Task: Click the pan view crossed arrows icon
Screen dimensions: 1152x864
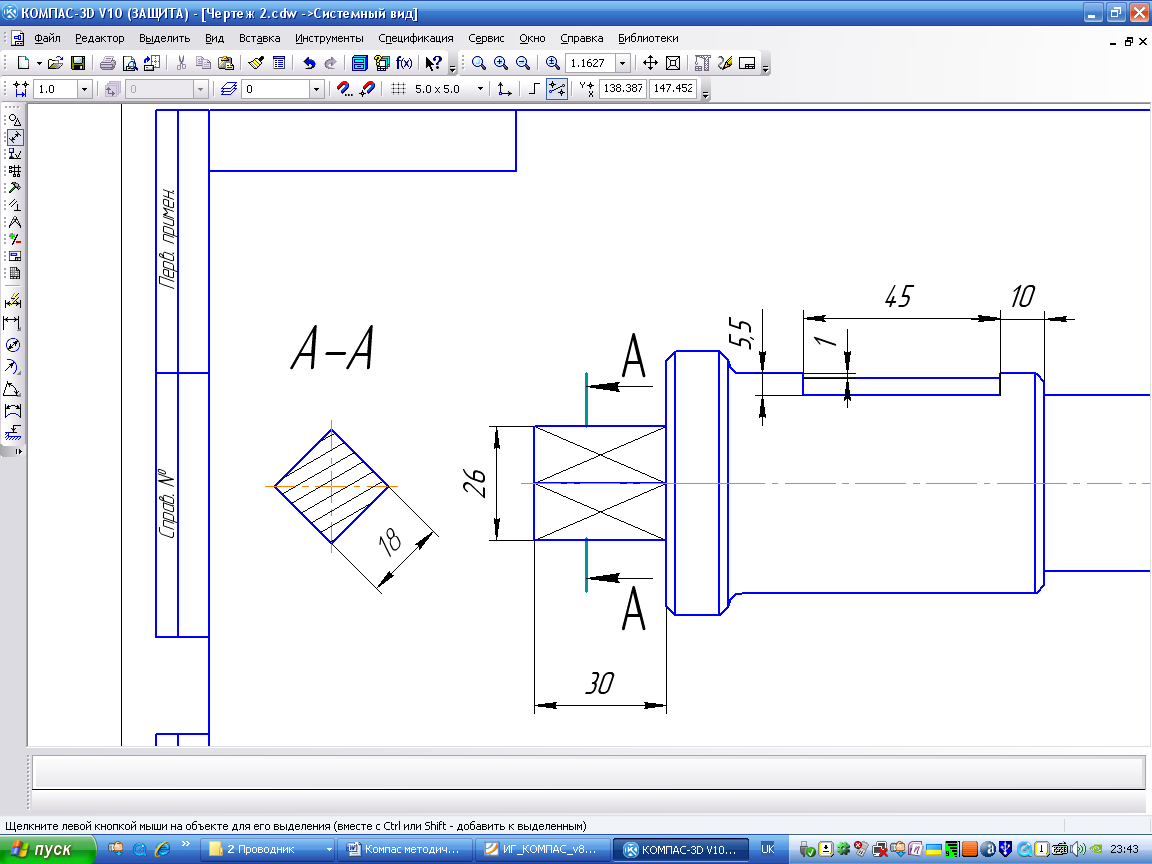Action: click(650, 63)
